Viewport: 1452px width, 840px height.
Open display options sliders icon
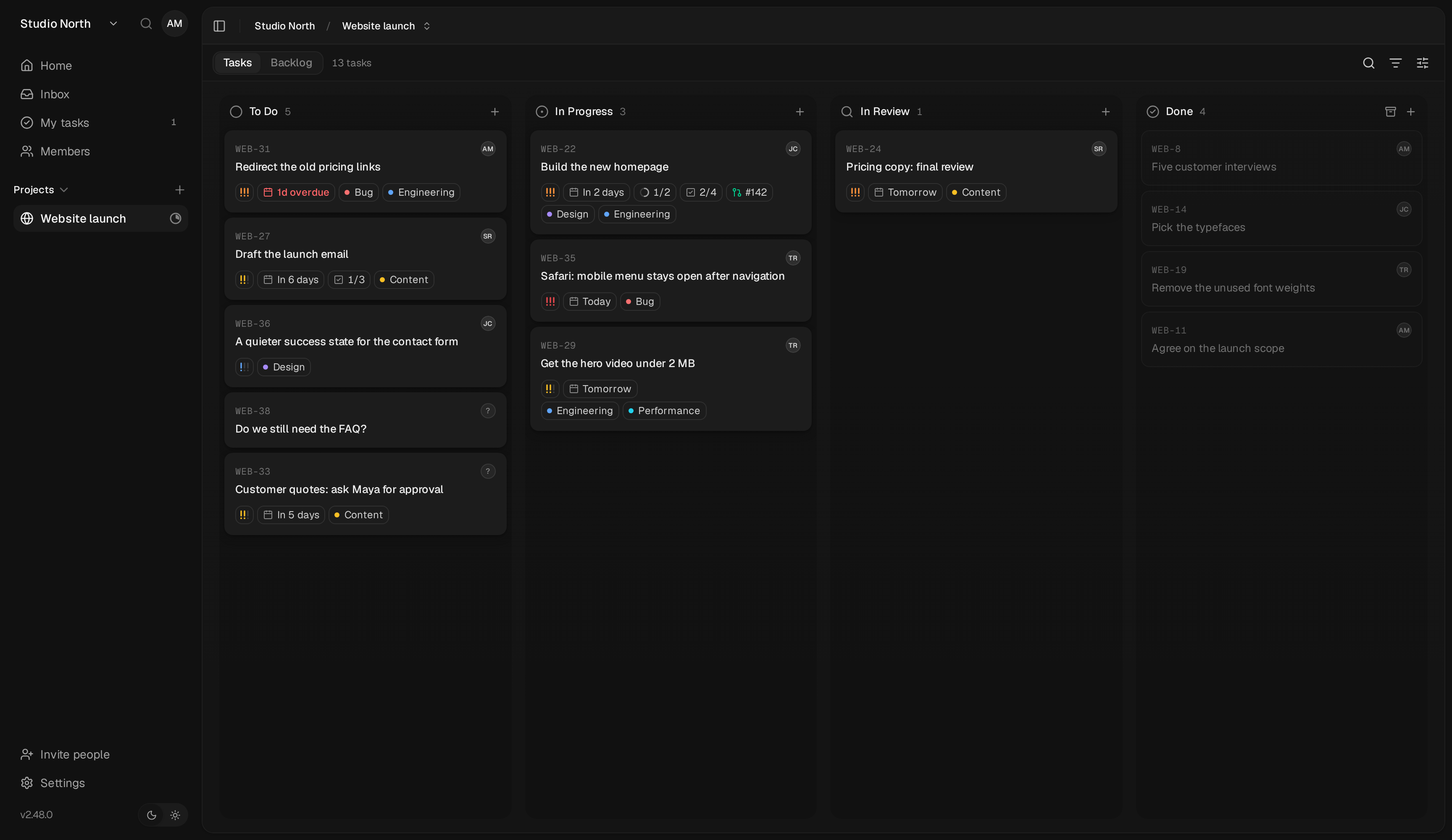pyautogui.click(x=1423, y=63)
